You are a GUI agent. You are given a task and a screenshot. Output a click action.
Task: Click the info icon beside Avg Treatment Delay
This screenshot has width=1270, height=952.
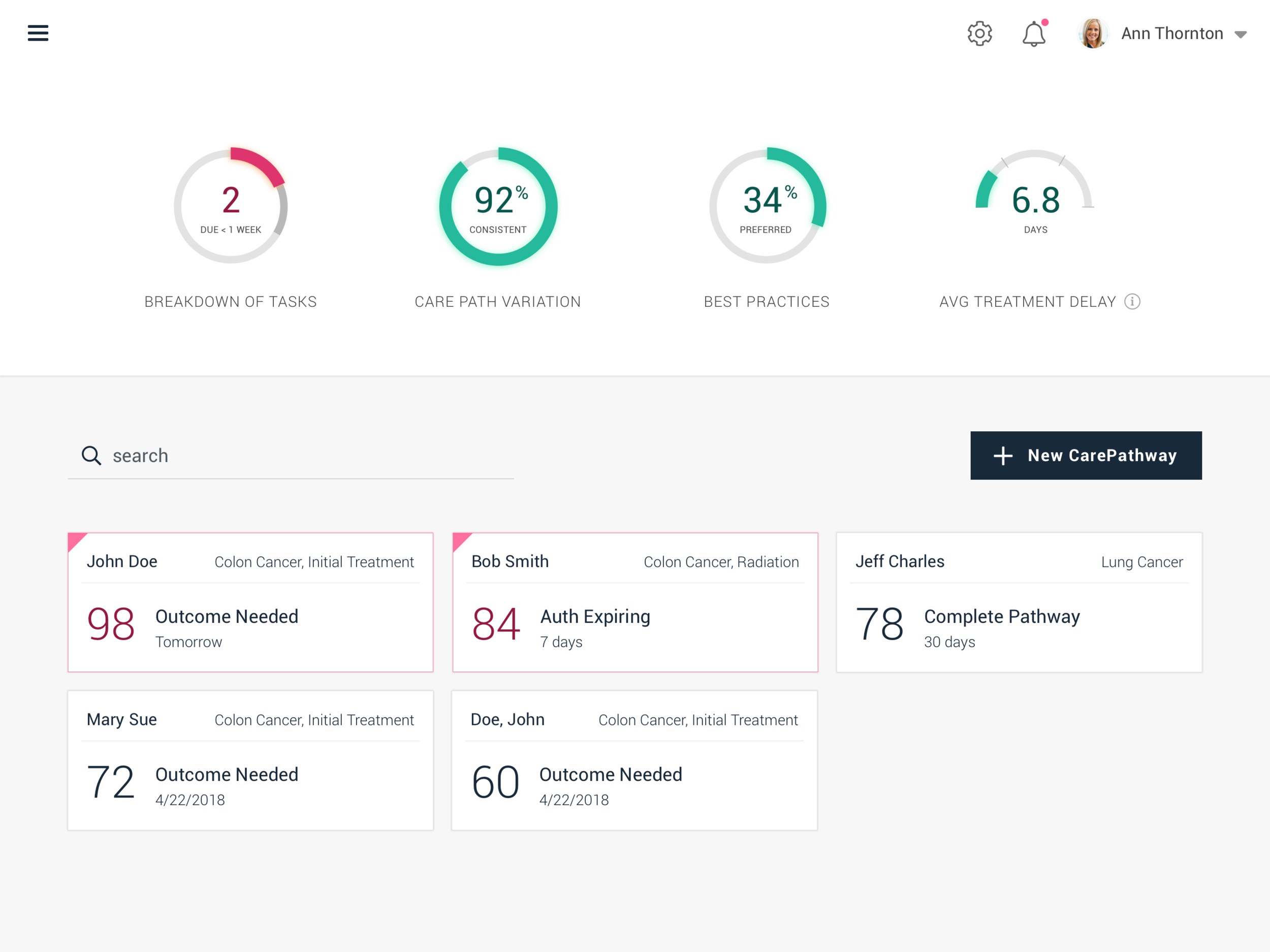(1132, 301)
